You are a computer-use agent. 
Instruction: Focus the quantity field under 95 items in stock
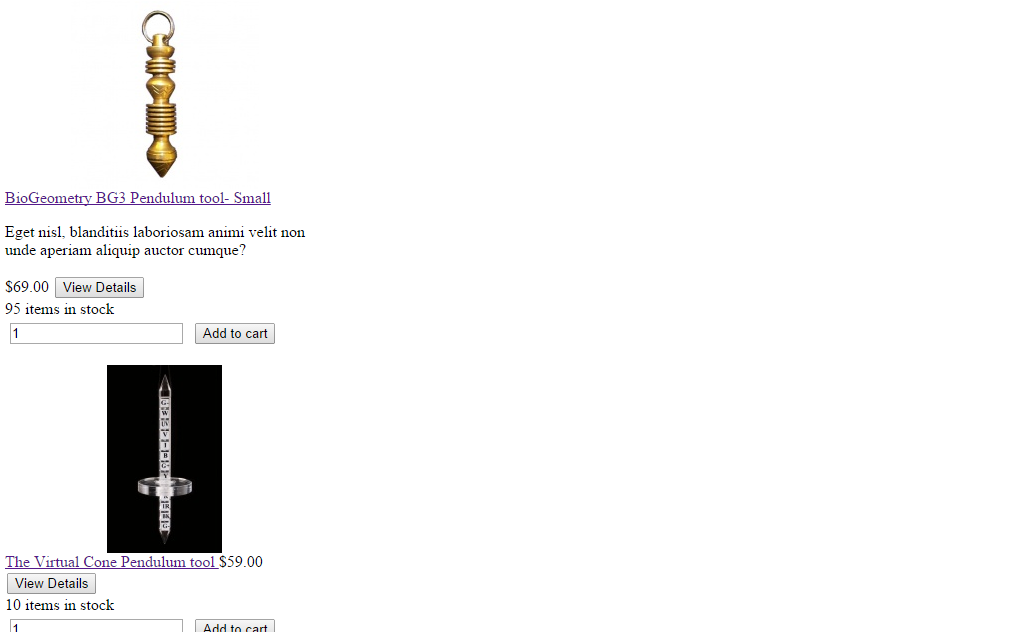point(96,334)
